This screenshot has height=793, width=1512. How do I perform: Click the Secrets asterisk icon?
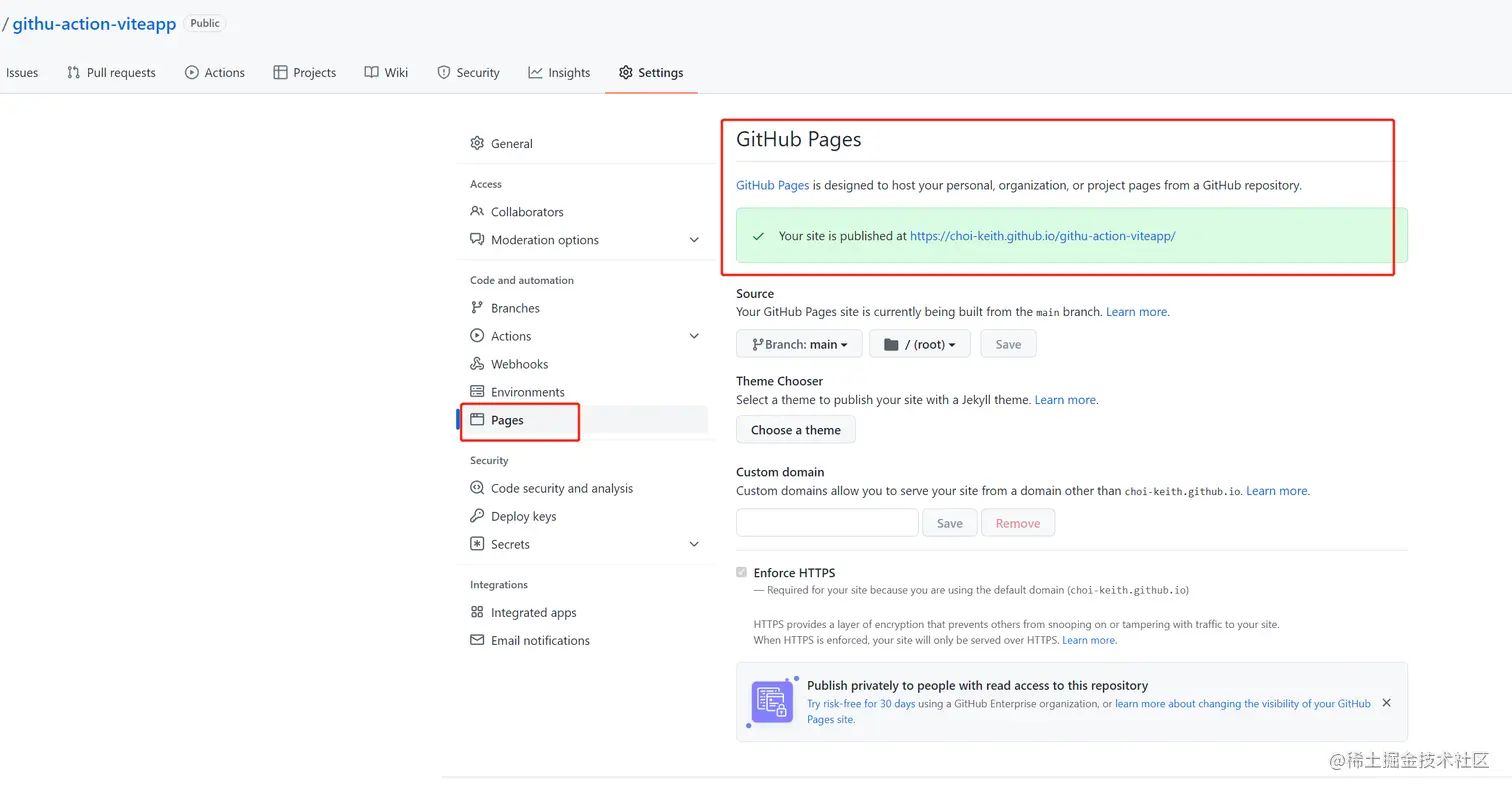tap(477, 544)
